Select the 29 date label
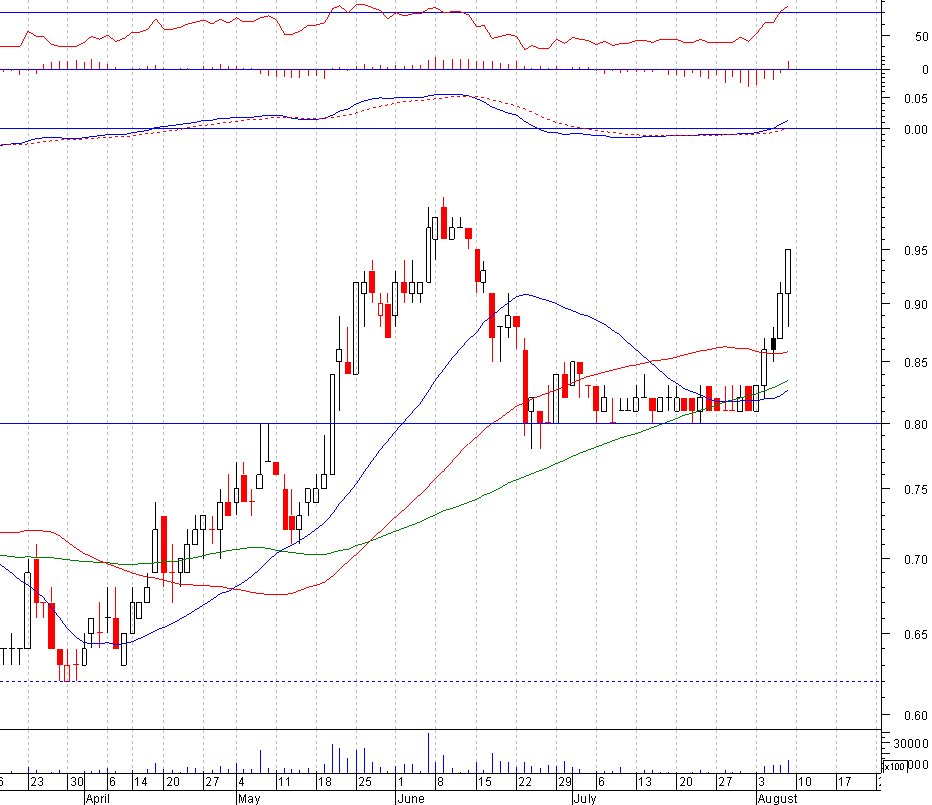This screenshot has width=932, height=805. point(565,782)
